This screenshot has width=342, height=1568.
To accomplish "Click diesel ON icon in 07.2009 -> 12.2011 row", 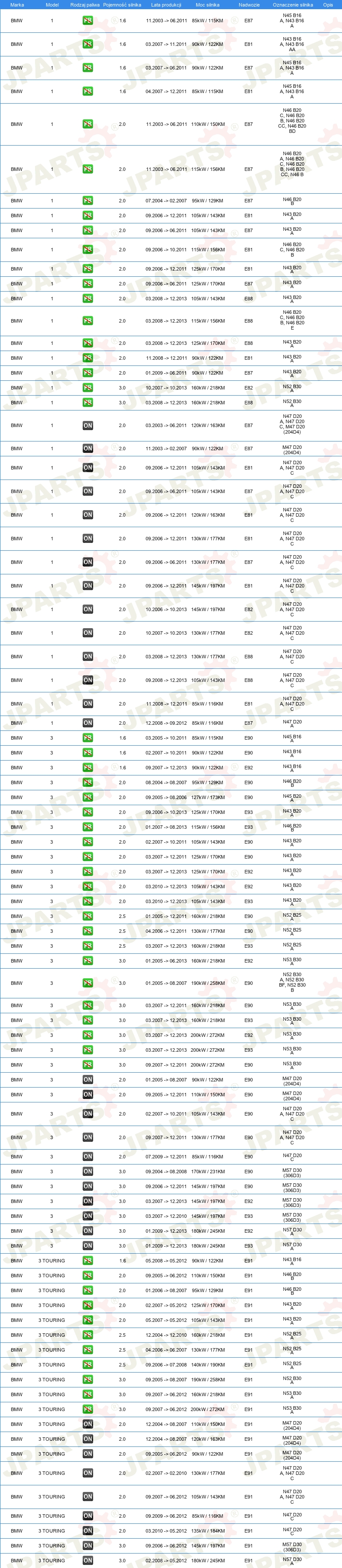I will coord(87,1157).
